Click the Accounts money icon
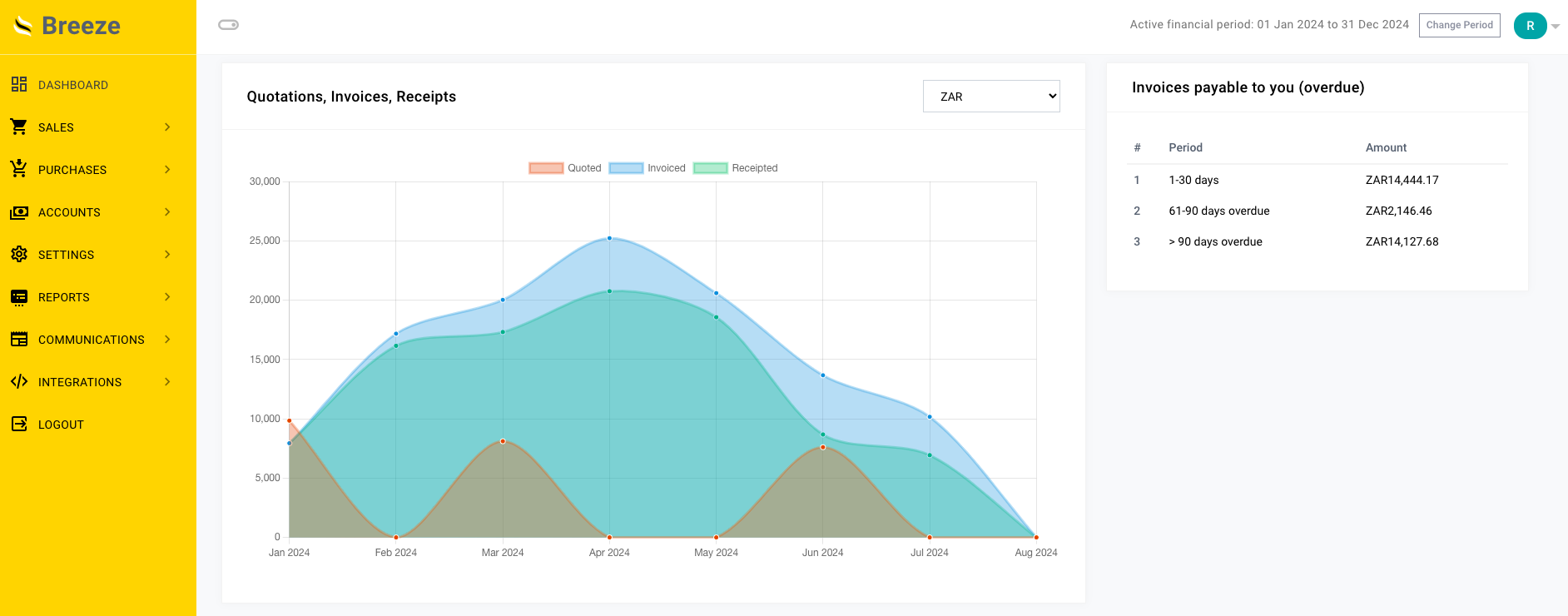Image resolution: width=1568 pixels, height=616 pixels. tap(19, 212)
